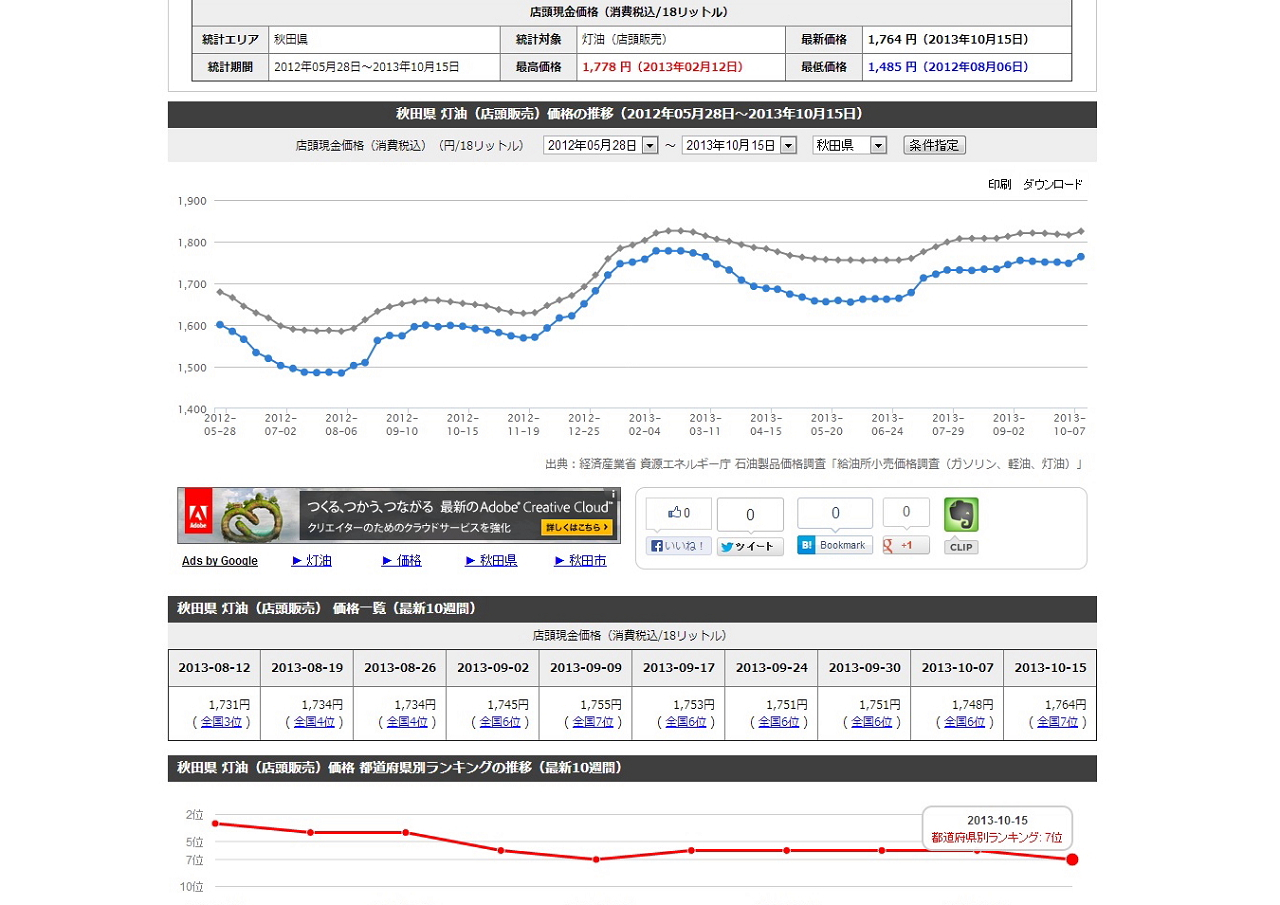Viewport: 1280px width, 905px height.
Task: Click the ダウンロード option above chart
Action: tap(1052, 185)
